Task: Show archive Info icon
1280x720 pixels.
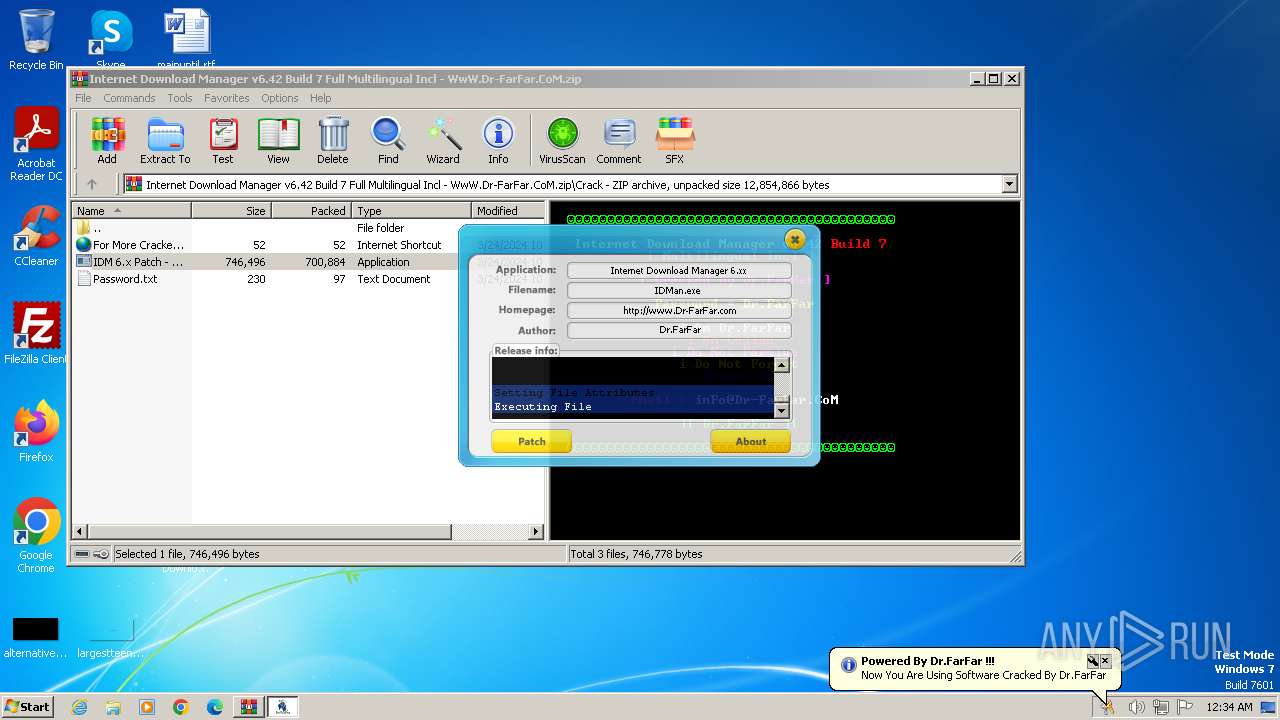Action: click(498, 141)
